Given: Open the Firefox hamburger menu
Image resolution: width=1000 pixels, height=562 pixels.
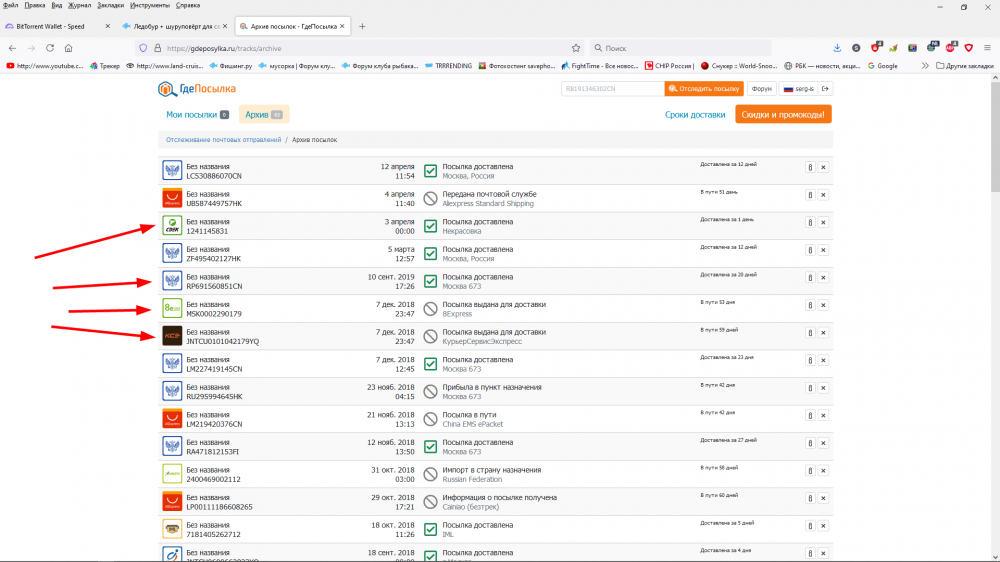Looking at the screenshot, I should point(986,47).
